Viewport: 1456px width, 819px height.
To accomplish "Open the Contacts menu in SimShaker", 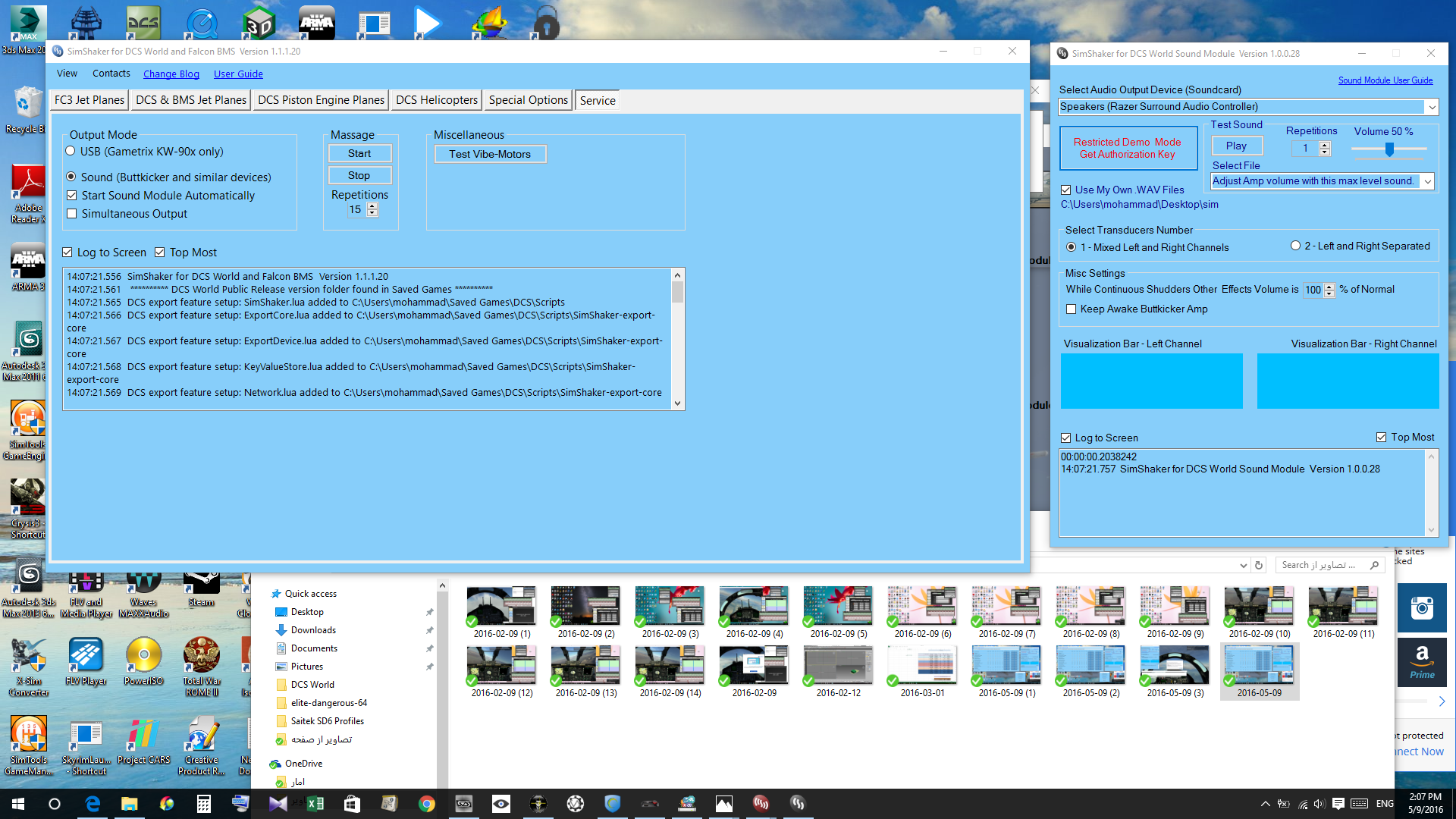I will tap(111, 74).
